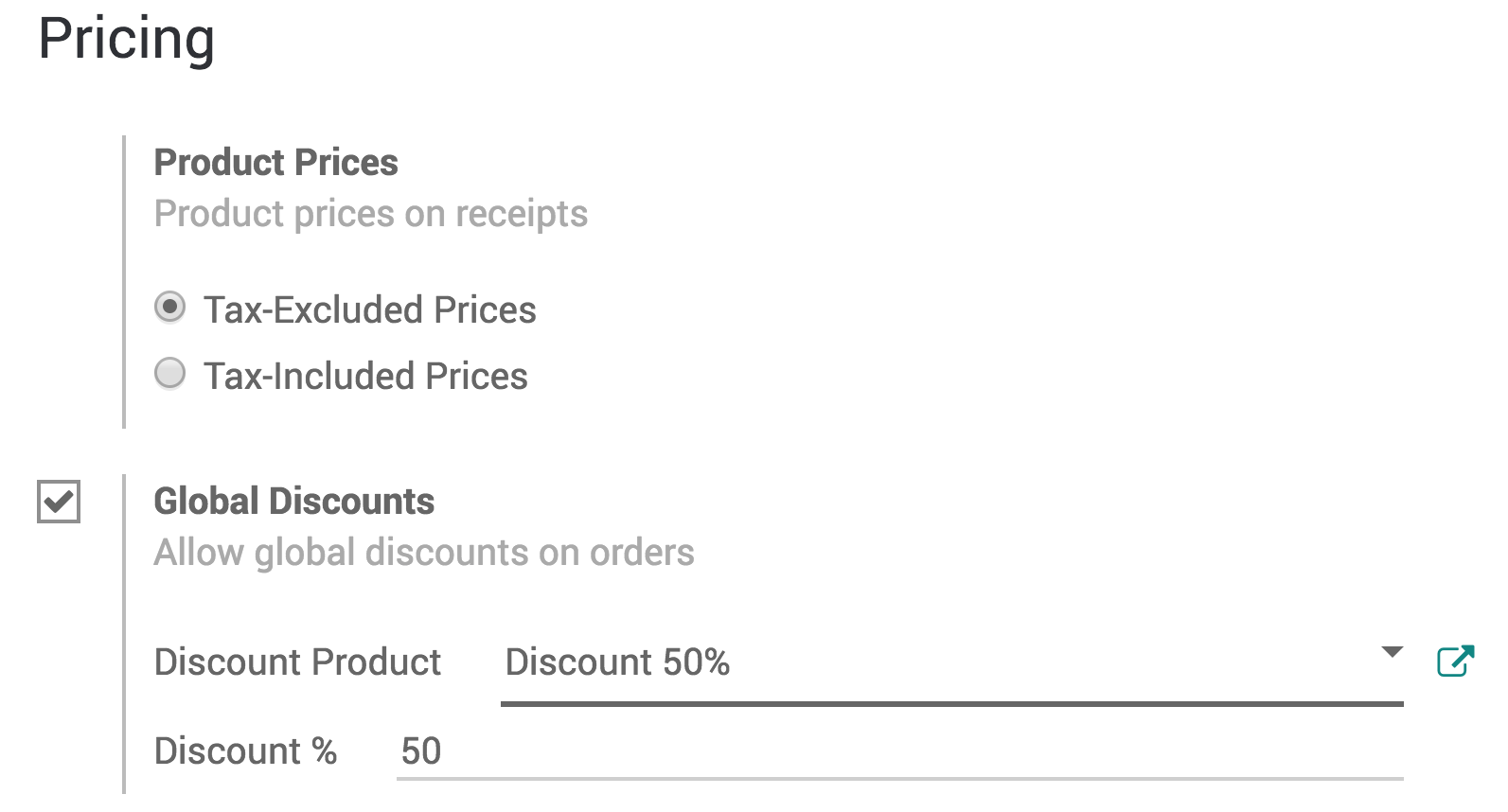Click the Tax-Excluded Prices label
Screen dimensions: 1508x812
coord(369,309)
